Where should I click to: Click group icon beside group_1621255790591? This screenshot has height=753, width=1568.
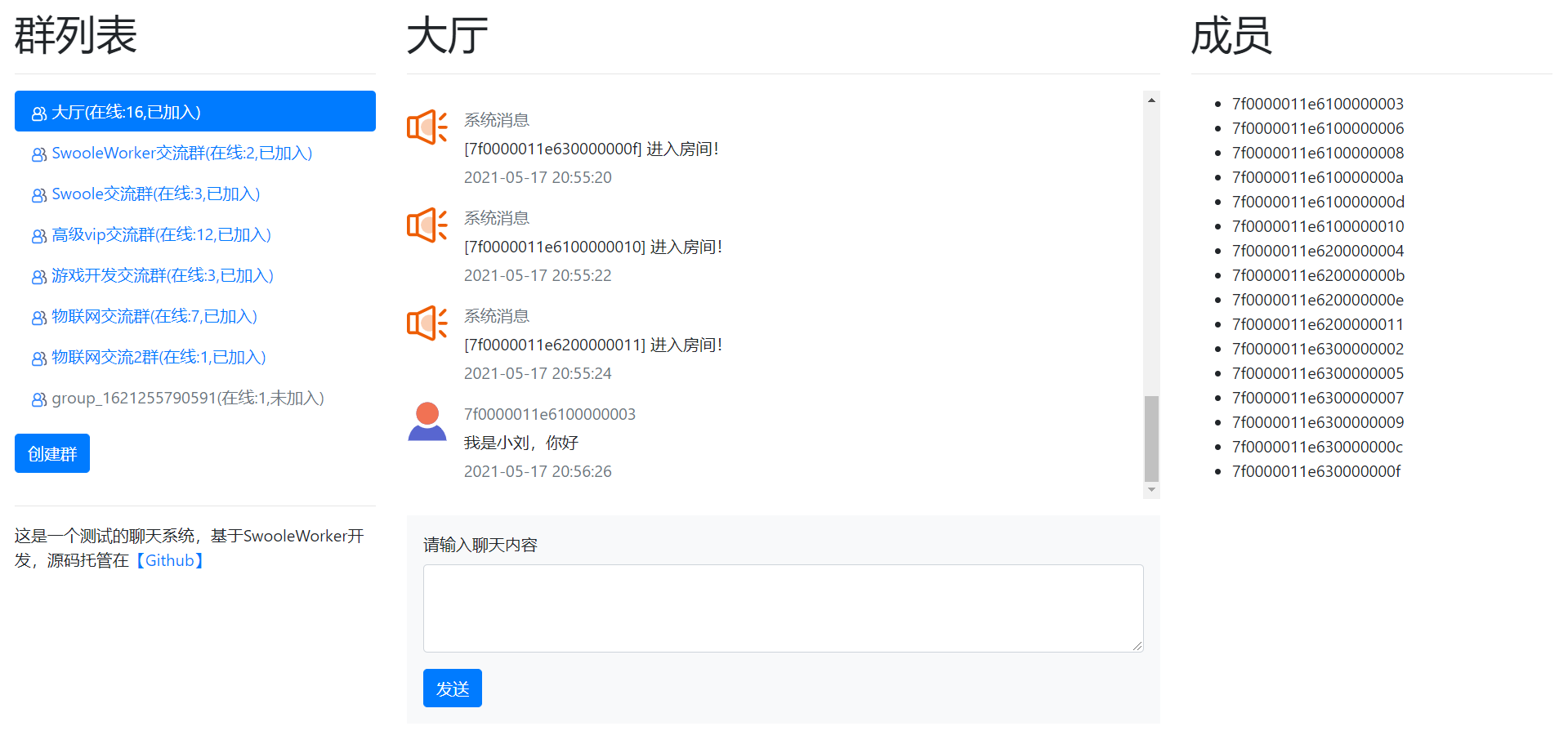coord(38,399)
